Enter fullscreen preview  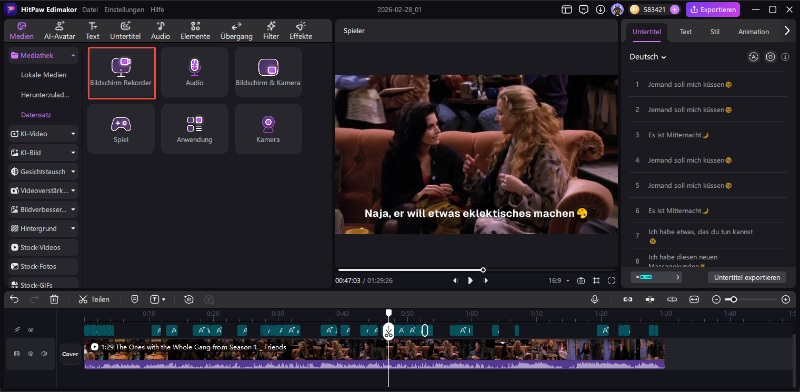pyautogui.click(x=611, y=281)
